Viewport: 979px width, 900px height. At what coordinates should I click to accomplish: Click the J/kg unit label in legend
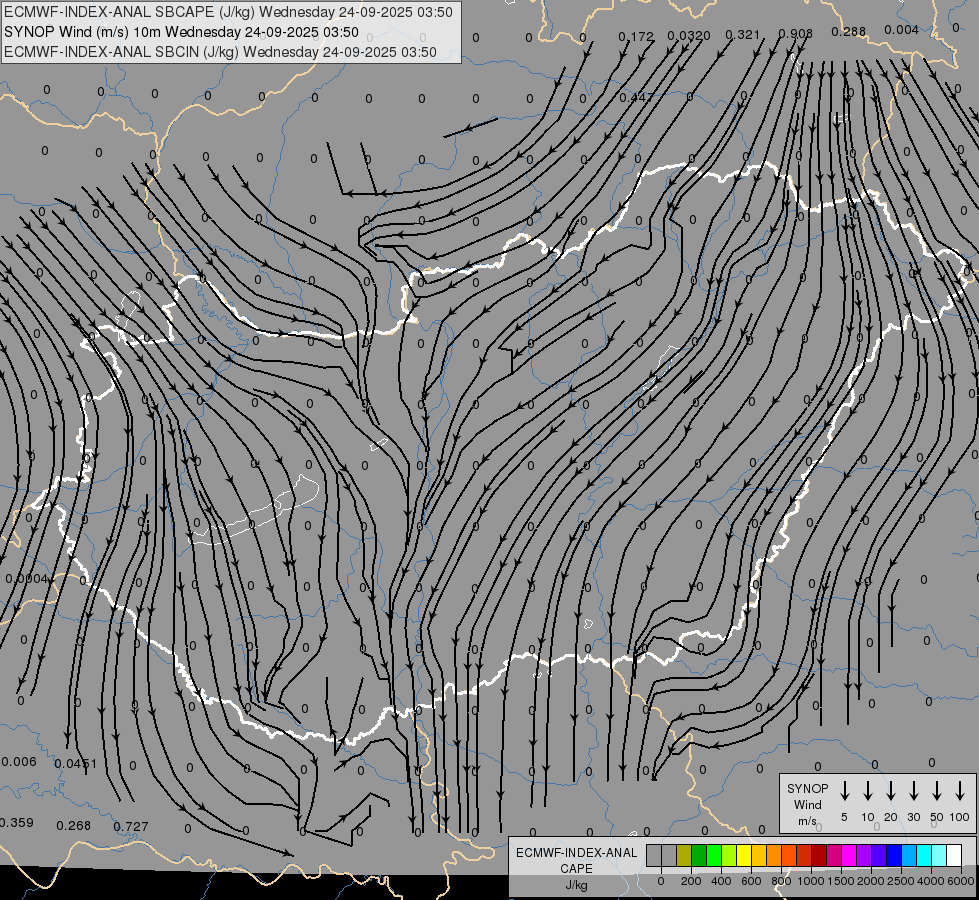576,885
